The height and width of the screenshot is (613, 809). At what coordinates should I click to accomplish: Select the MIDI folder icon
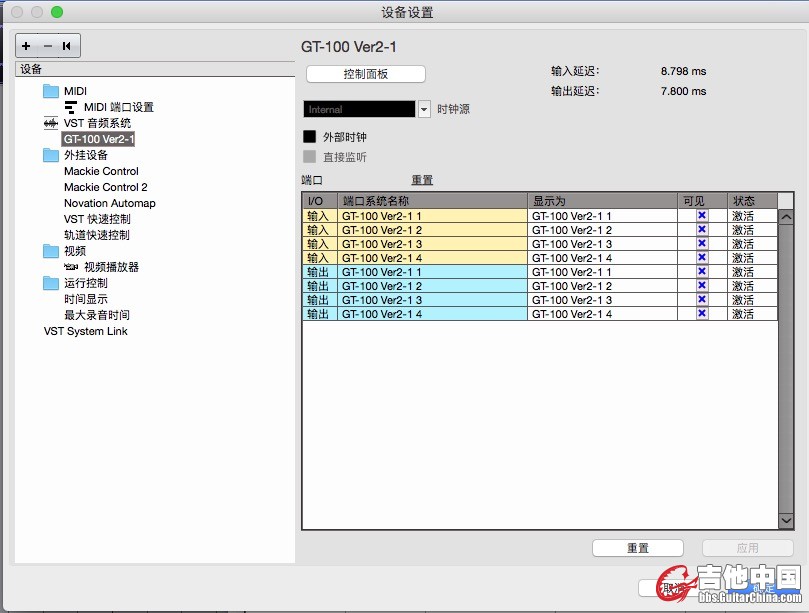[x=51, y=91]
